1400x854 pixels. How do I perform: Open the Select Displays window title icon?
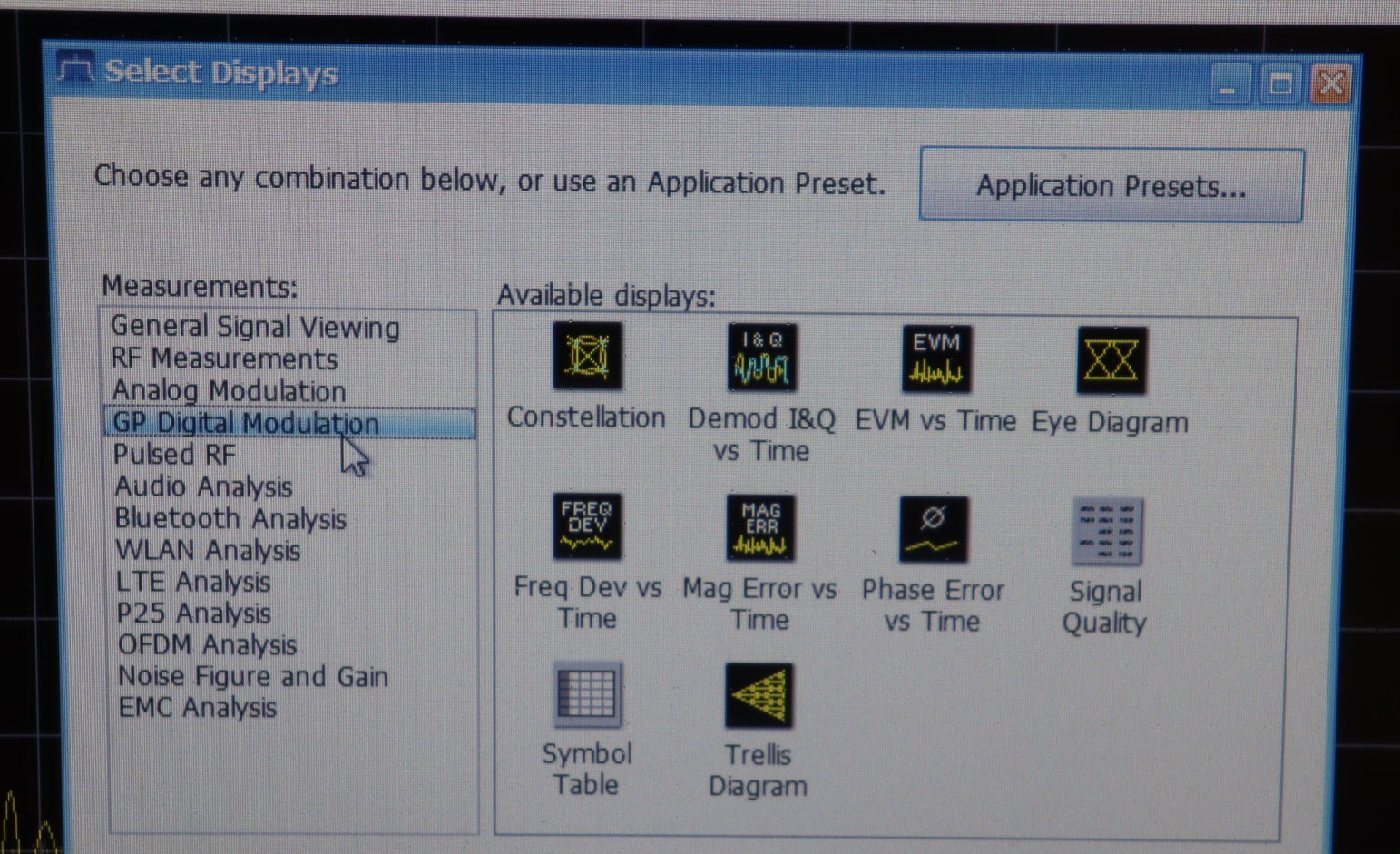coord(75,69)
